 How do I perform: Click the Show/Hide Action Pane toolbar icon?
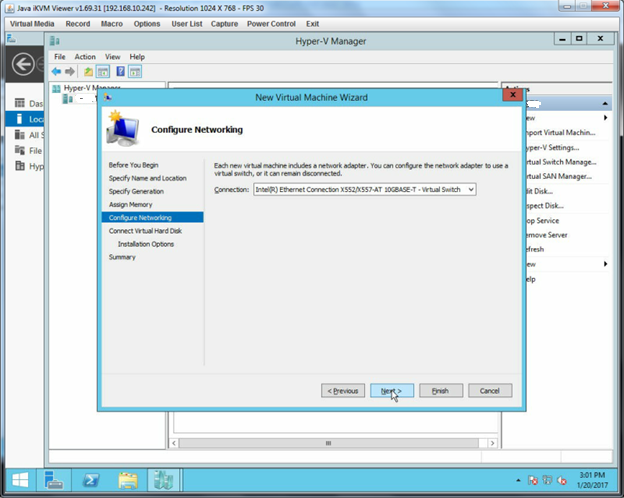tap(135, 72)
